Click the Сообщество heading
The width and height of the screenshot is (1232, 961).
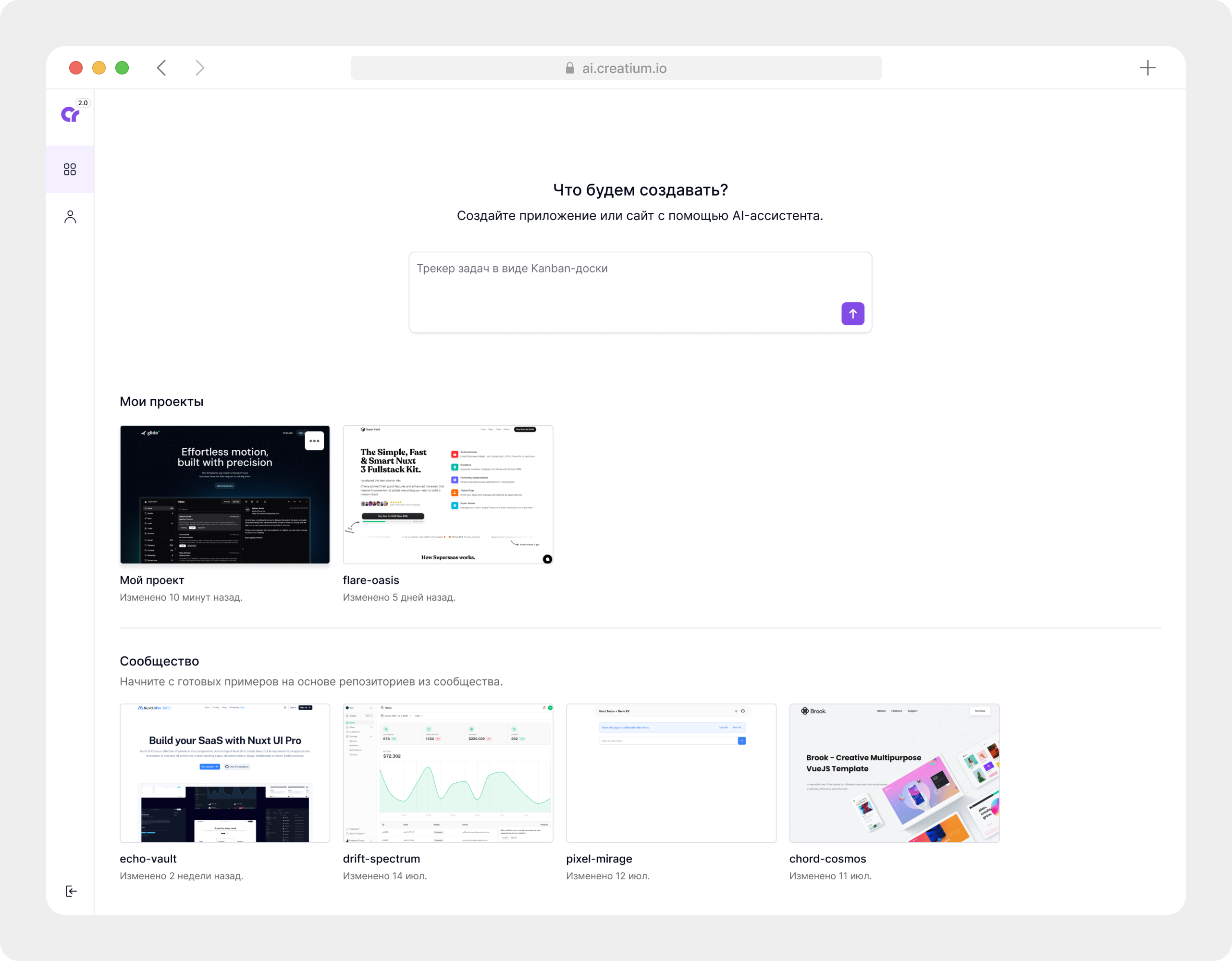[159, 661]
